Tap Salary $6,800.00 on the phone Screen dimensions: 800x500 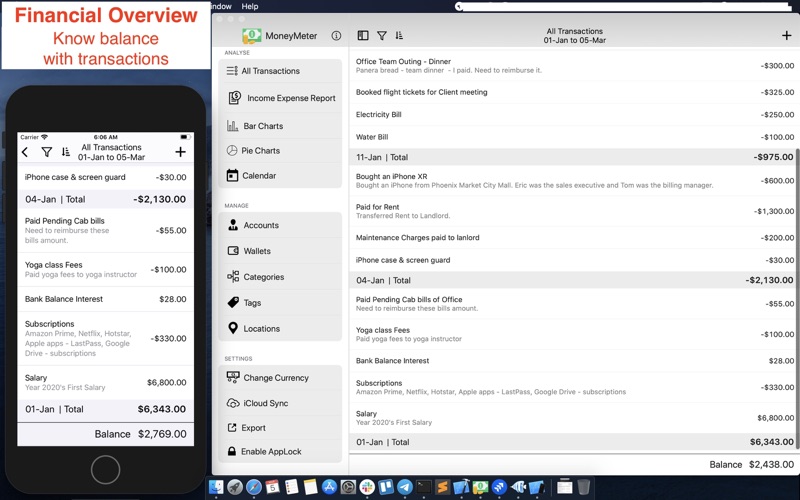[x=106, y=382]
